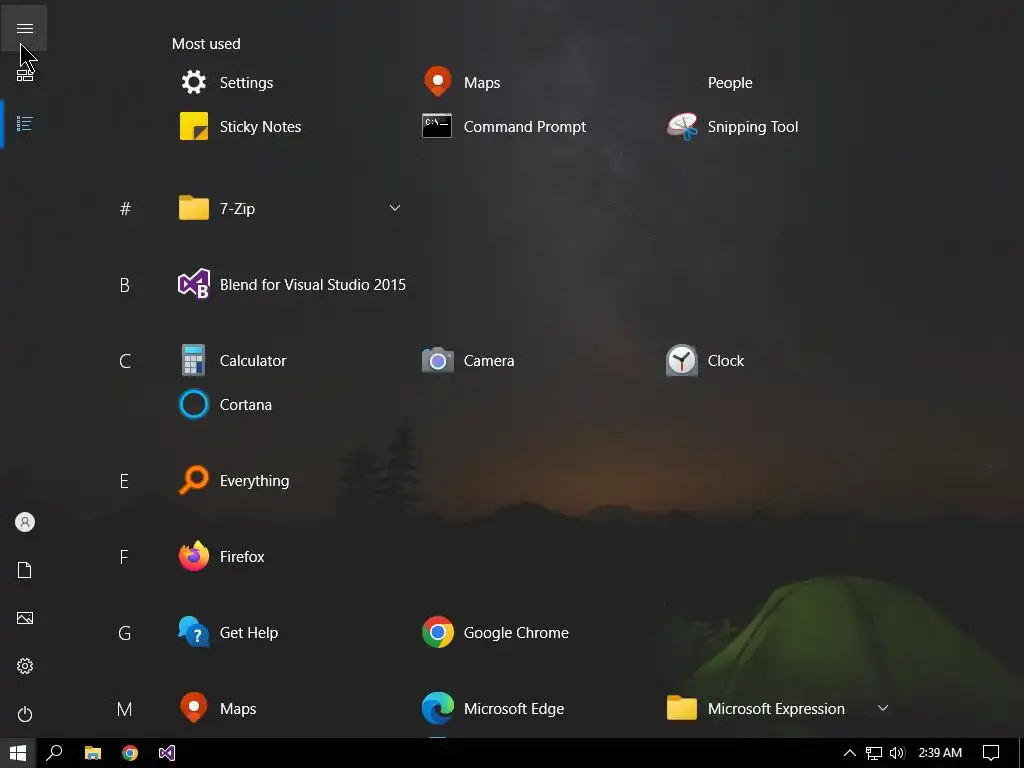The height and width of the screenshot is (768, 1024).
Task: Open Settings gear in Start sidebar
Action: [x=24, y=666]
